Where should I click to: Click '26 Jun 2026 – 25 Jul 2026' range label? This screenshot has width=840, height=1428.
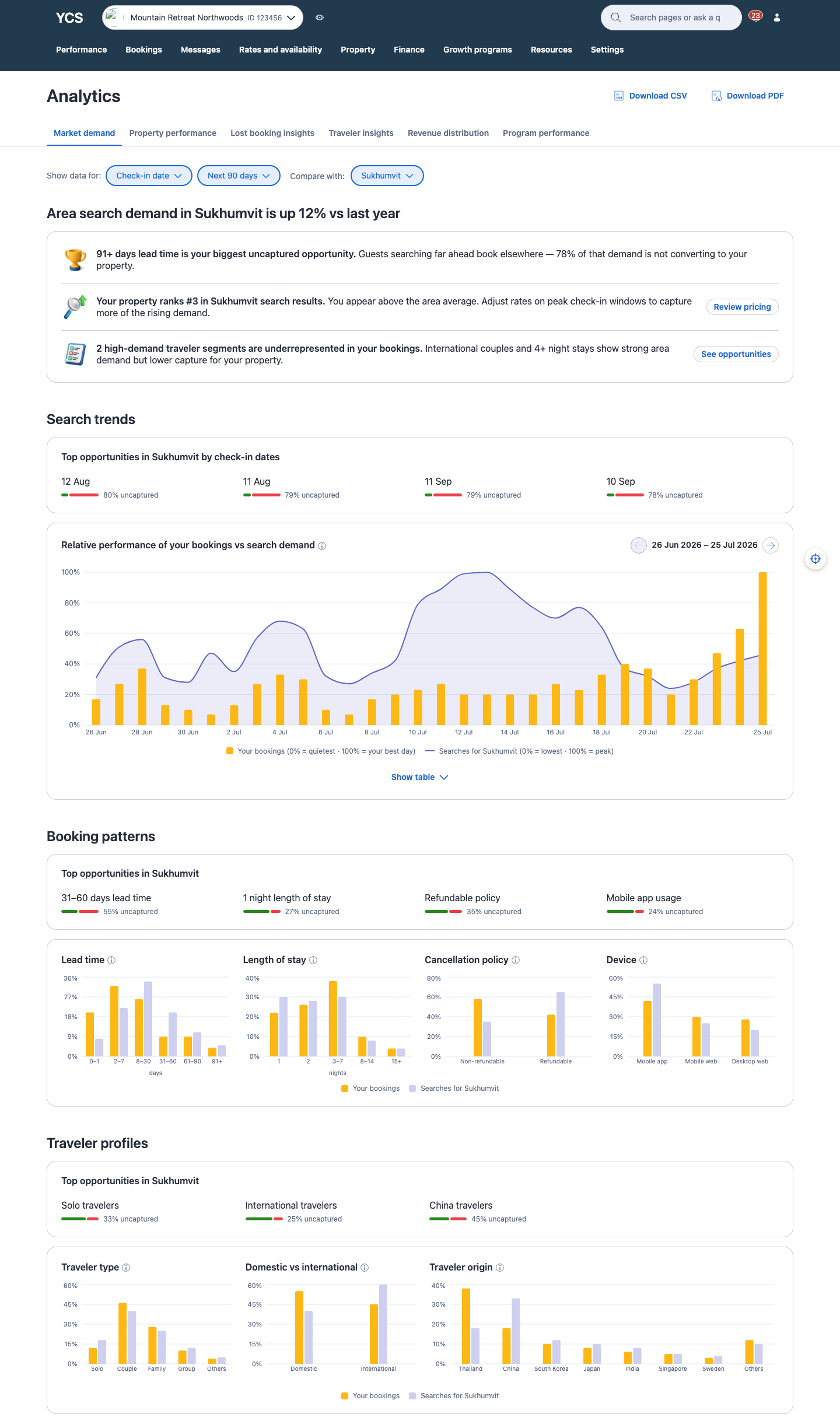(x=705, y=545)
